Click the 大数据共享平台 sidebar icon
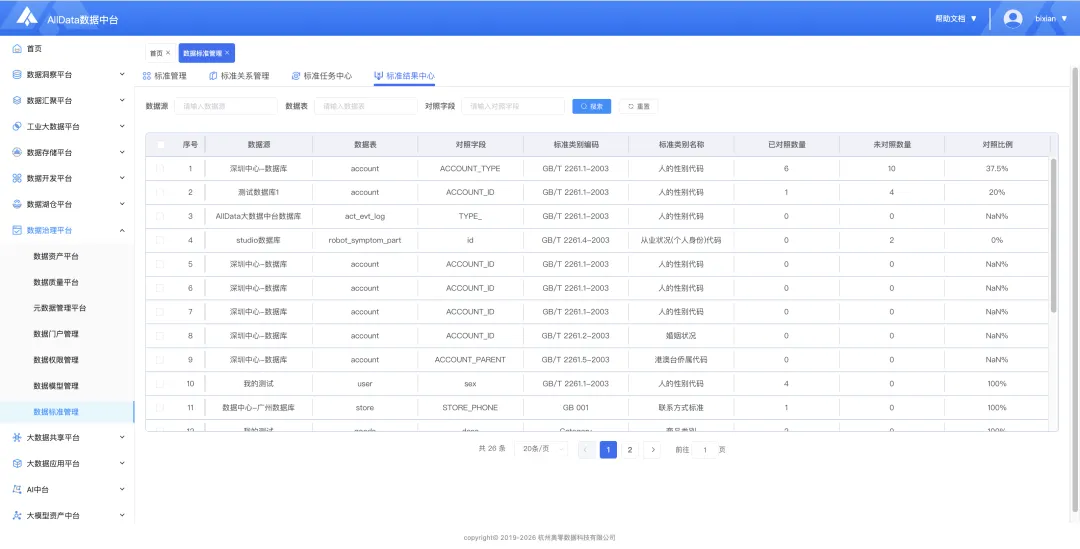The width and height of the screenshot is (1080, 549). (x=17, y=437)
